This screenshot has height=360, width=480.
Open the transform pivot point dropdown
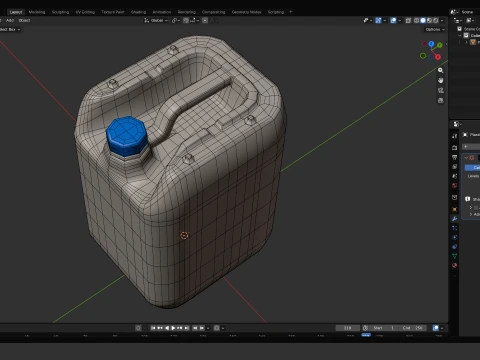click(176, 20)
